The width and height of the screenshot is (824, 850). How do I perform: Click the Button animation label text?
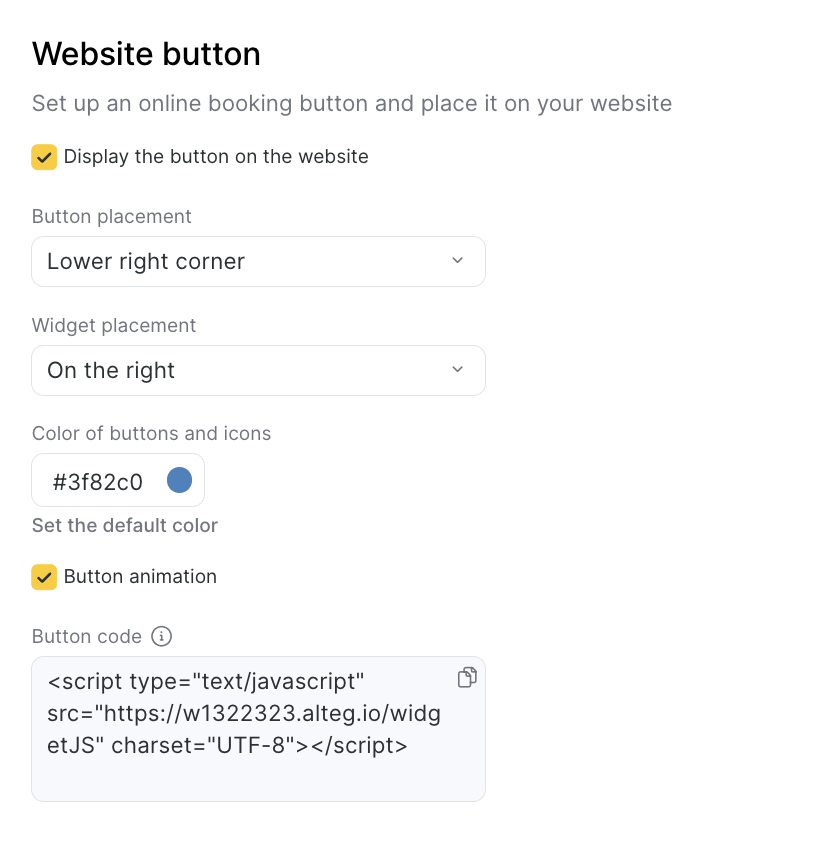(140, 577)
